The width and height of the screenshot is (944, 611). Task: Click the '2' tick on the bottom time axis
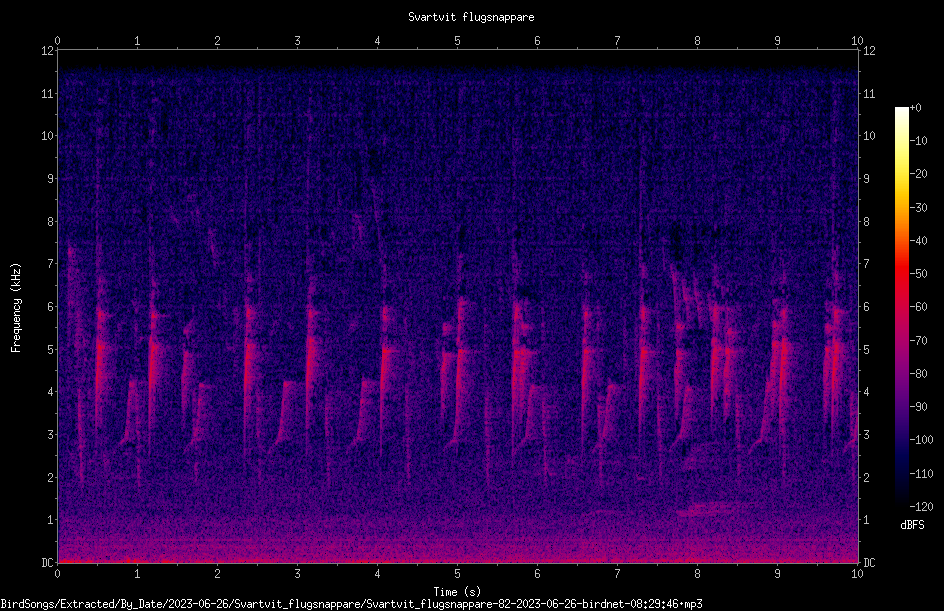(x=217, y=574)
